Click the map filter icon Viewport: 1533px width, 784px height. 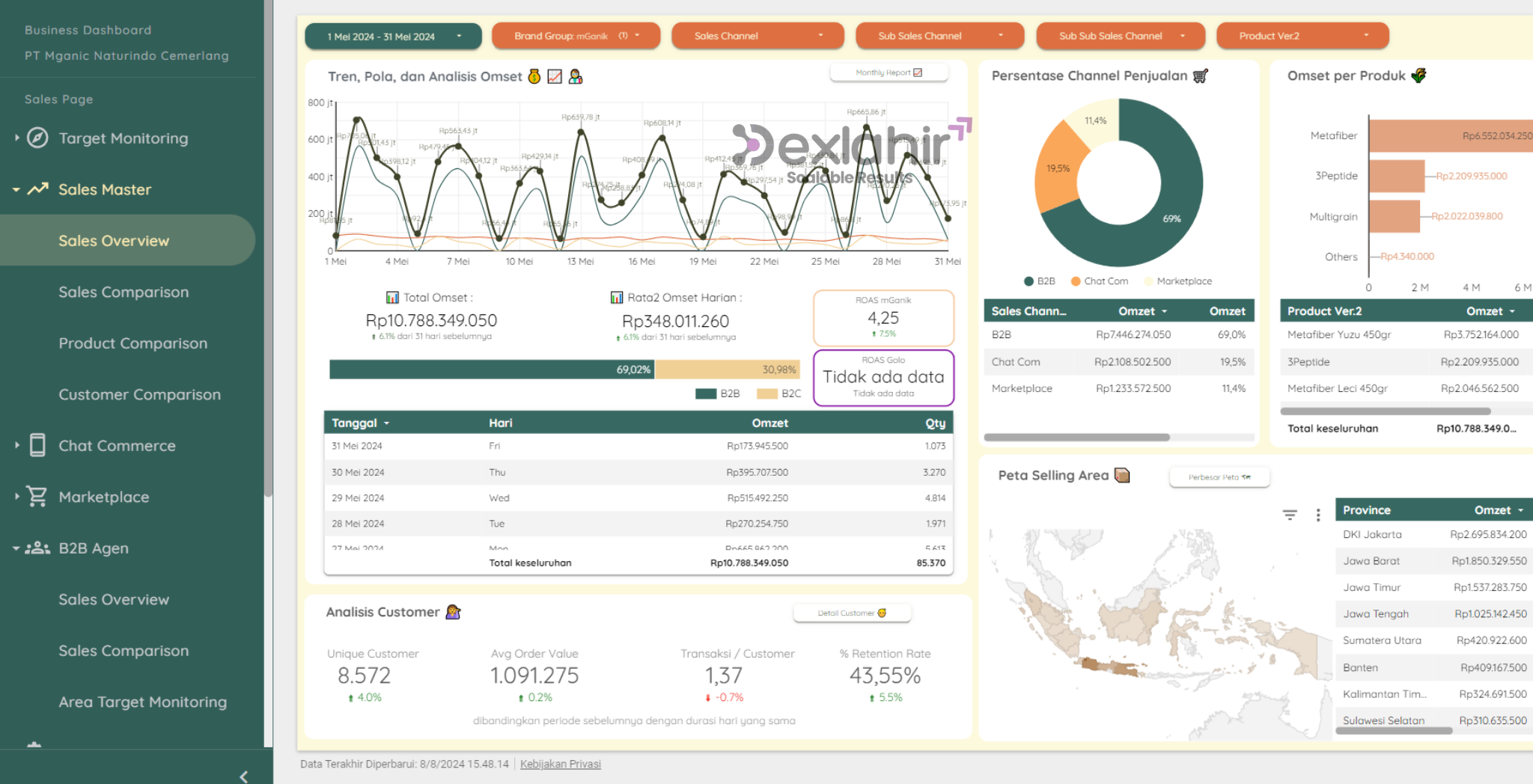point(1290,515)
